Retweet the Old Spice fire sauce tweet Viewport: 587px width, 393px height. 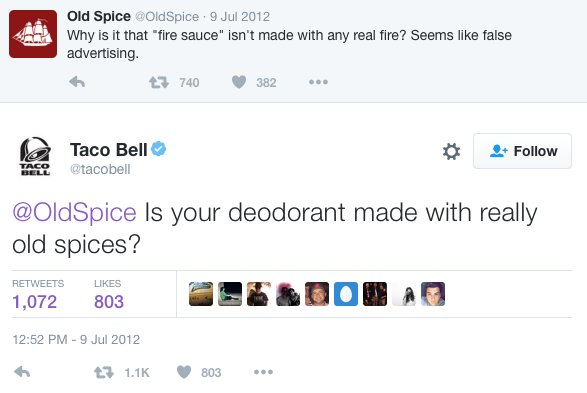coord(159,82)
